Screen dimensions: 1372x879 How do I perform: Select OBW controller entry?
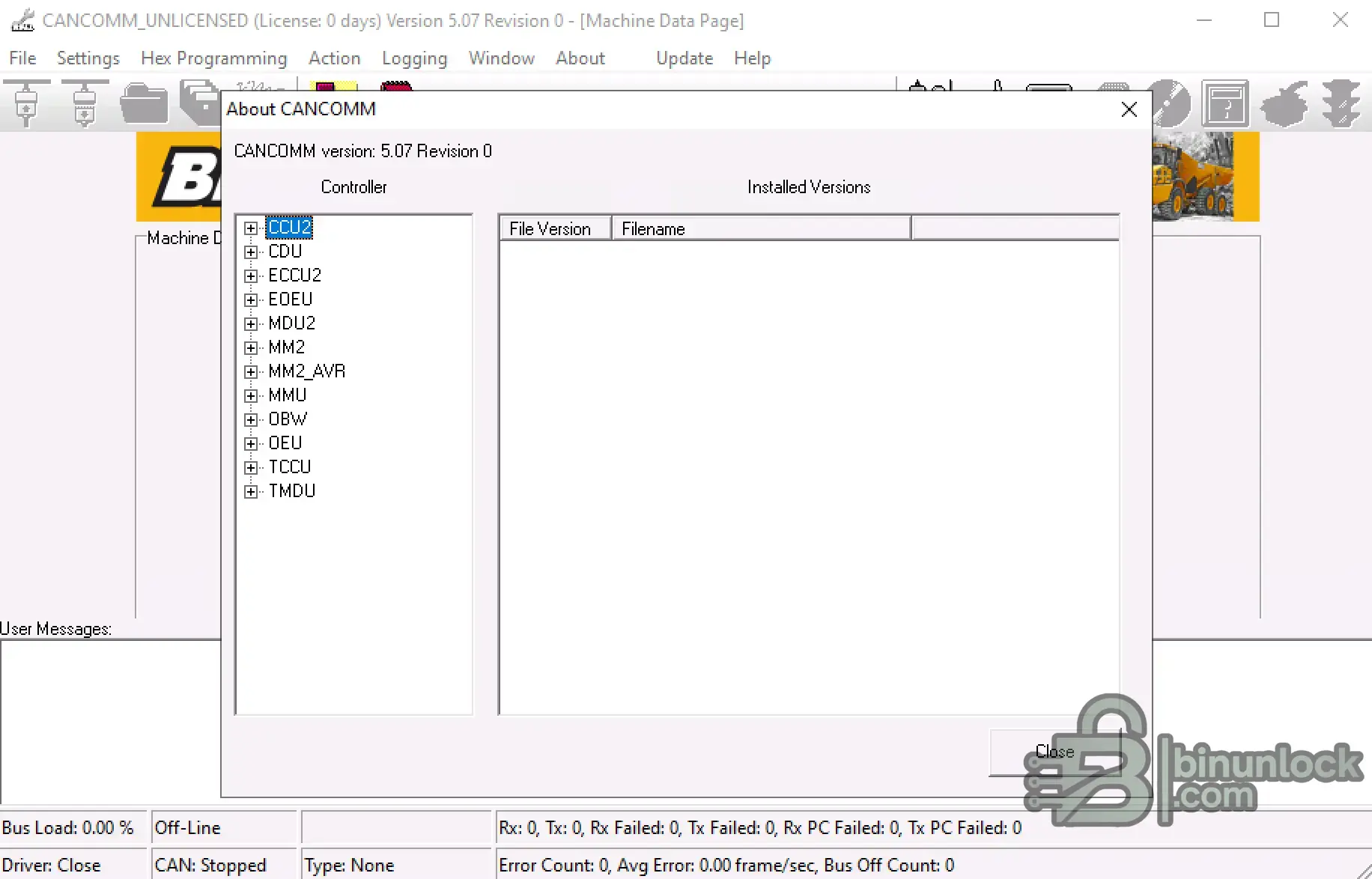pyautogui.click(x=288, y=419)
